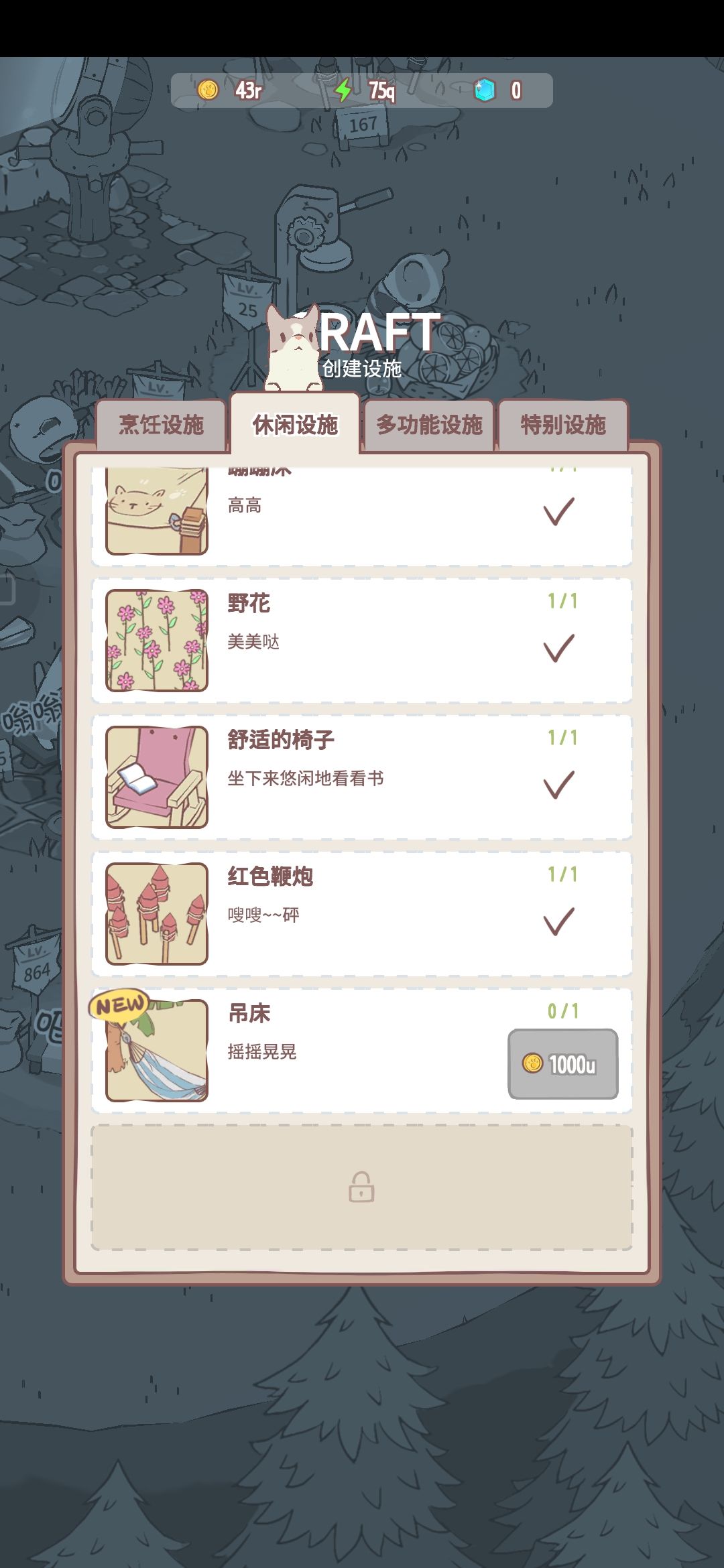Image resolution: width=724 pixels, height=1568 pixels.
Task: Tap the checkmark for 红色鞭炮
Action: pos(559,921)
